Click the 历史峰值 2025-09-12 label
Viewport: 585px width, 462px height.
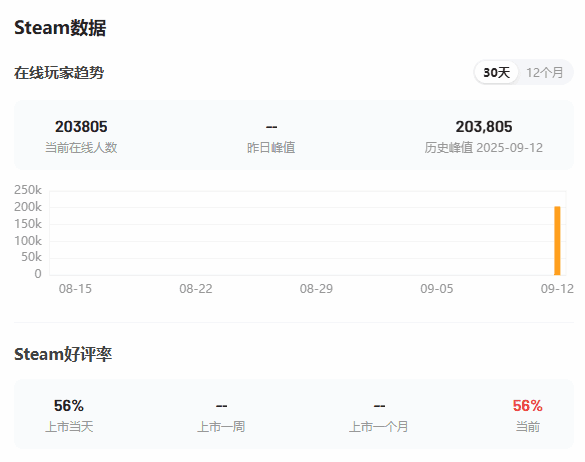[484, 148]
